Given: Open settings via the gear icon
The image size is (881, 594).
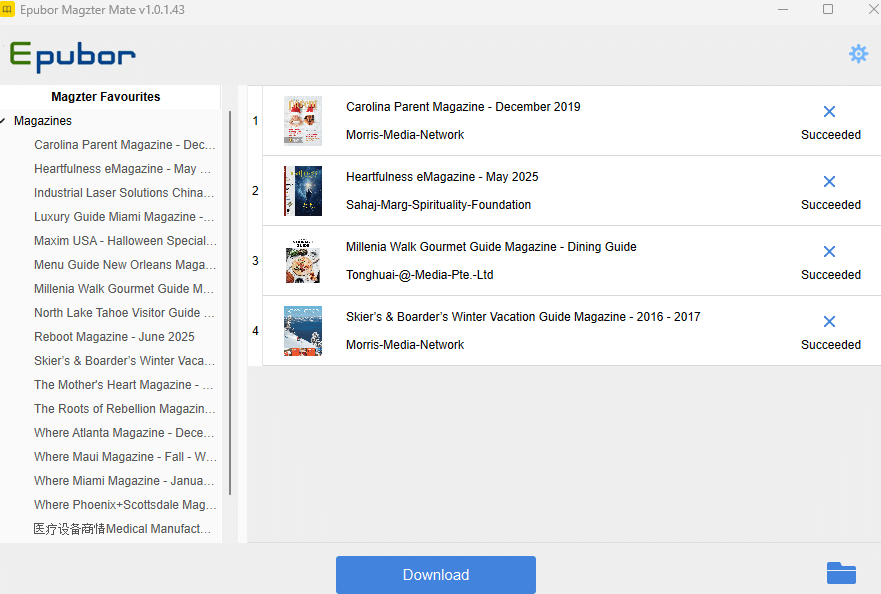Looking at the screenshot, I should pos(858,54).
